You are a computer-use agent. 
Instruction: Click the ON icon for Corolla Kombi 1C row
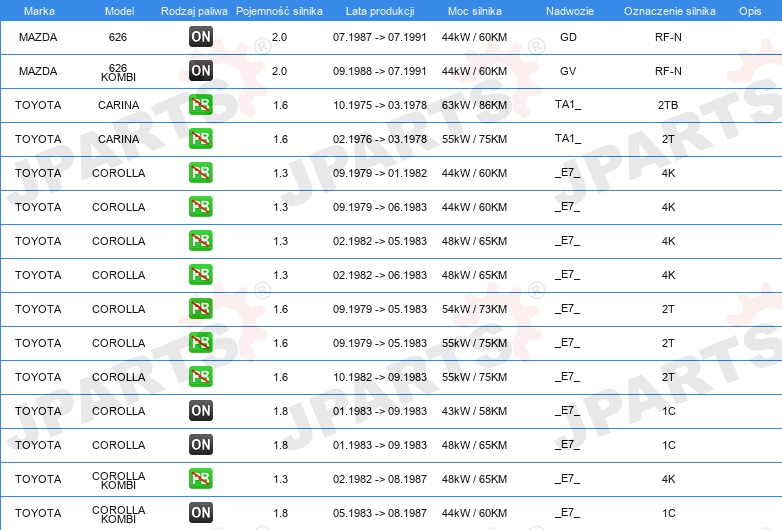pyautogui.click(x=200, y=512)
